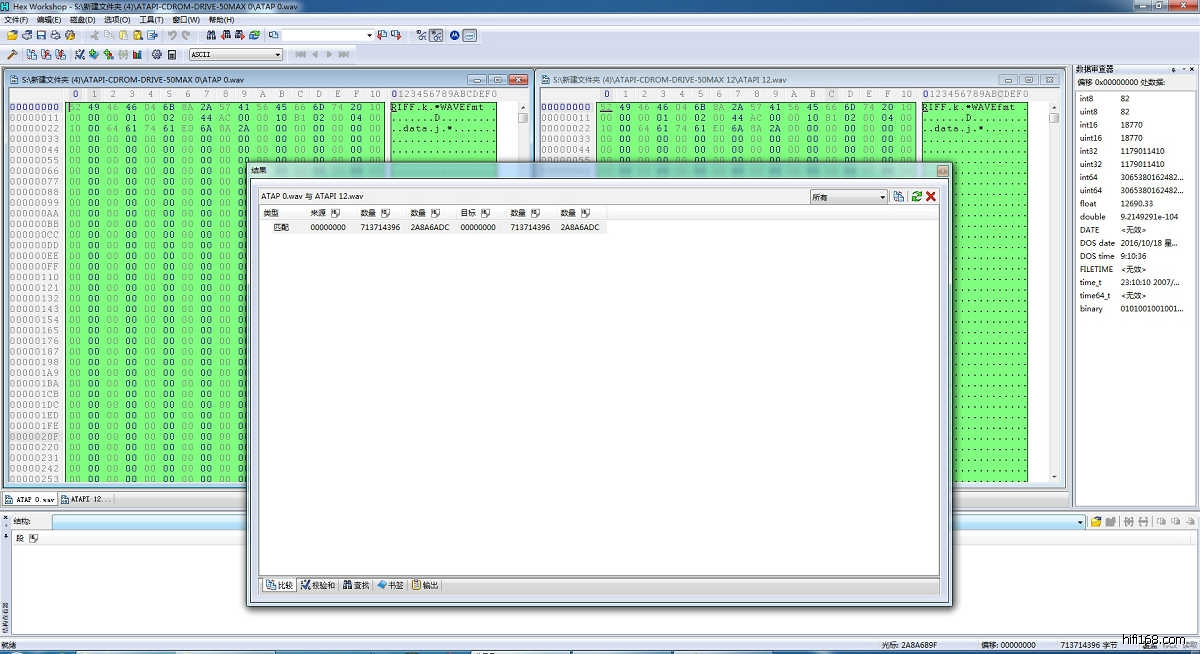
Task: Click the undo arrow icon
Action: 172,35
